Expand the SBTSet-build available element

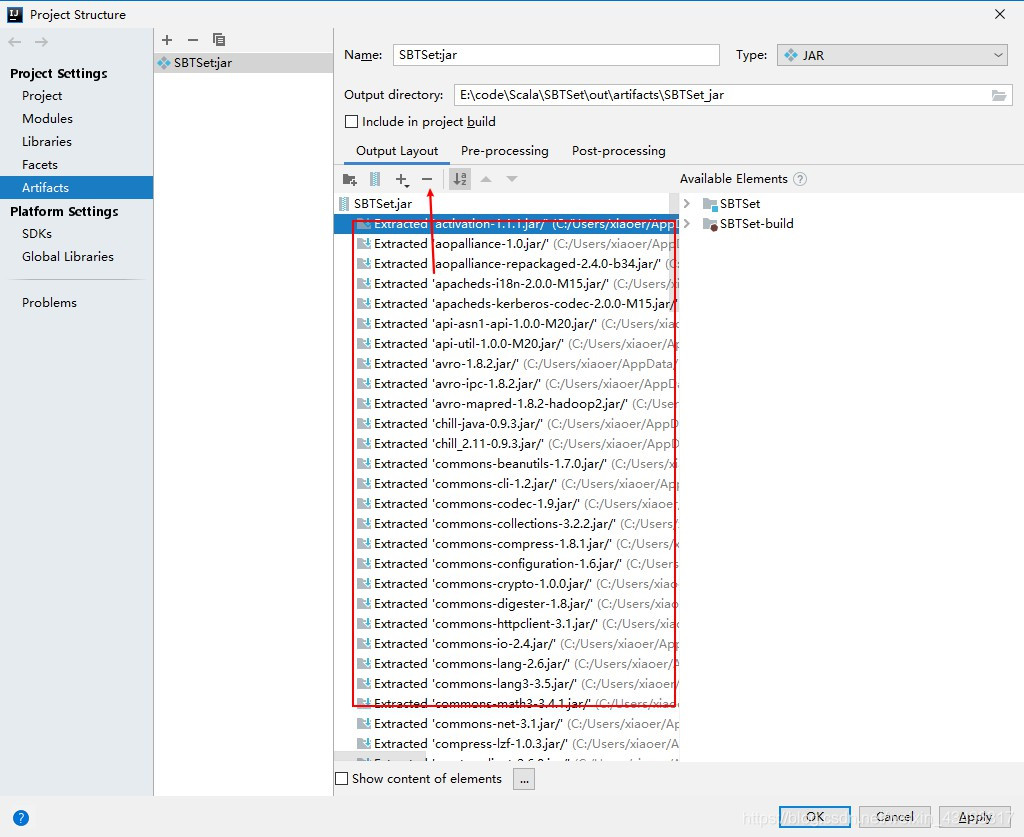686,223
